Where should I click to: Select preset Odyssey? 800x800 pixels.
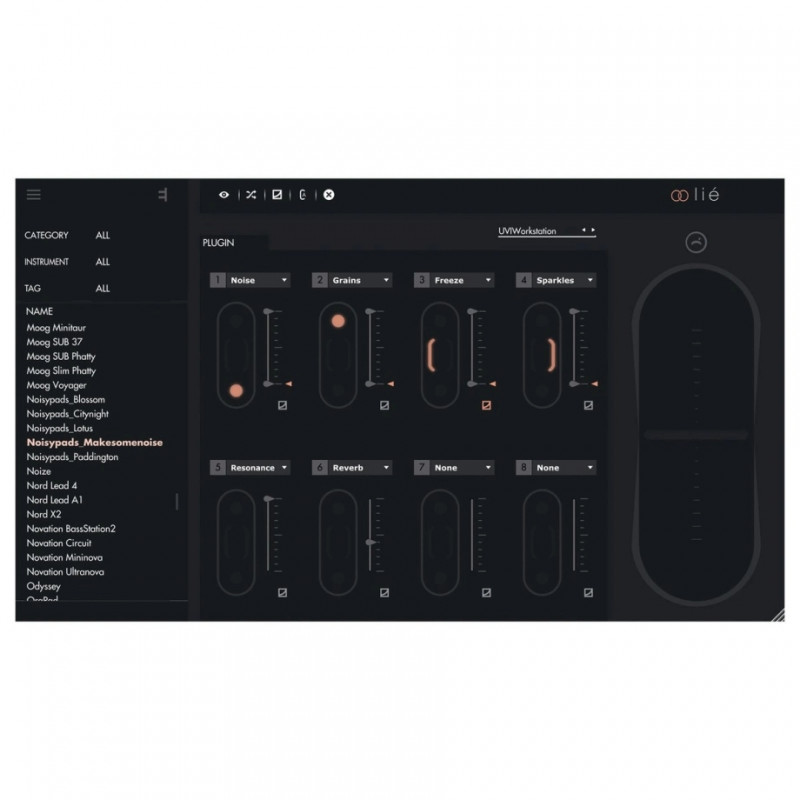pyautogui.click(x=43, y=586)
